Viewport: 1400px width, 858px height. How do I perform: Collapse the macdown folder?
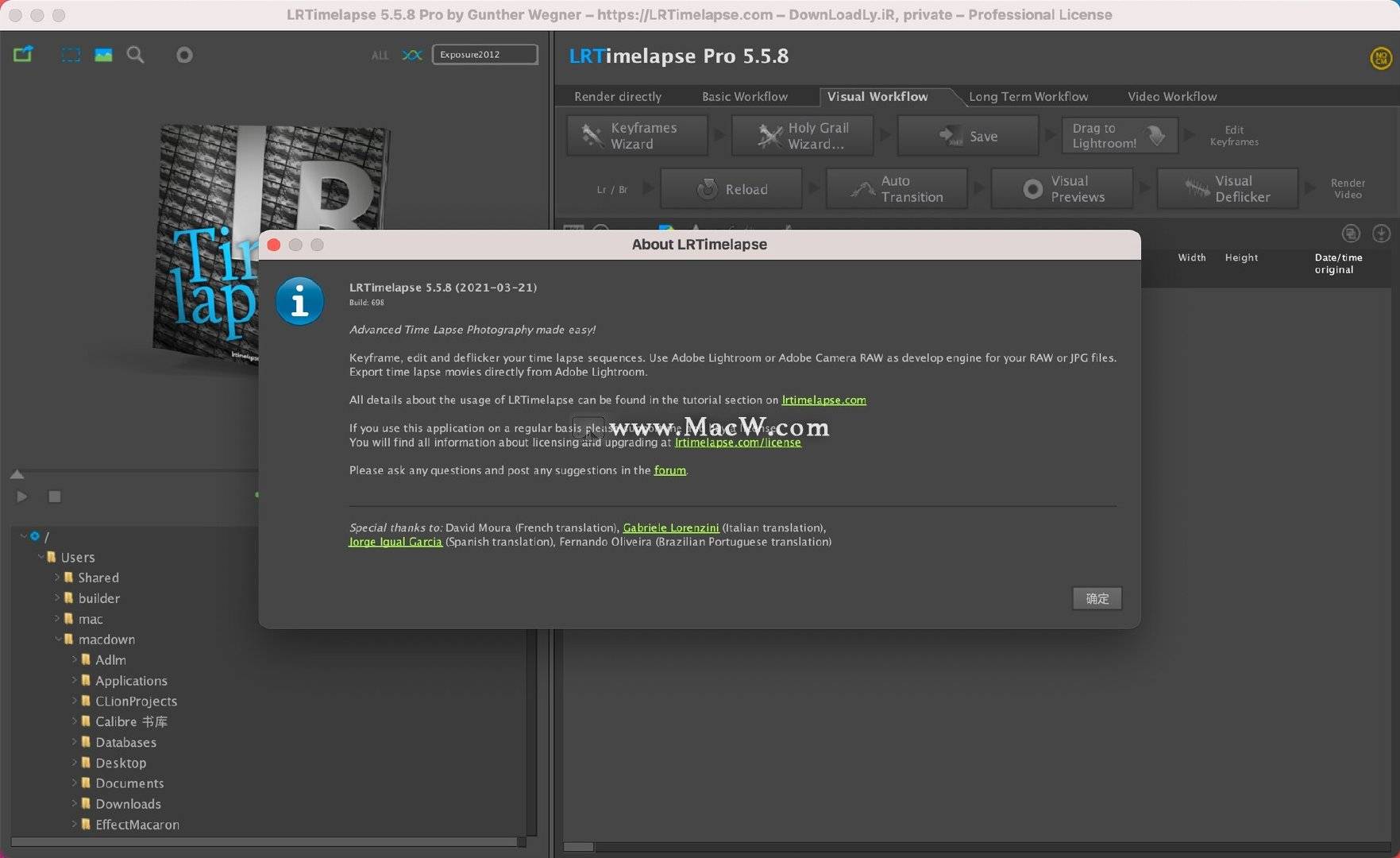coord(57,640)
